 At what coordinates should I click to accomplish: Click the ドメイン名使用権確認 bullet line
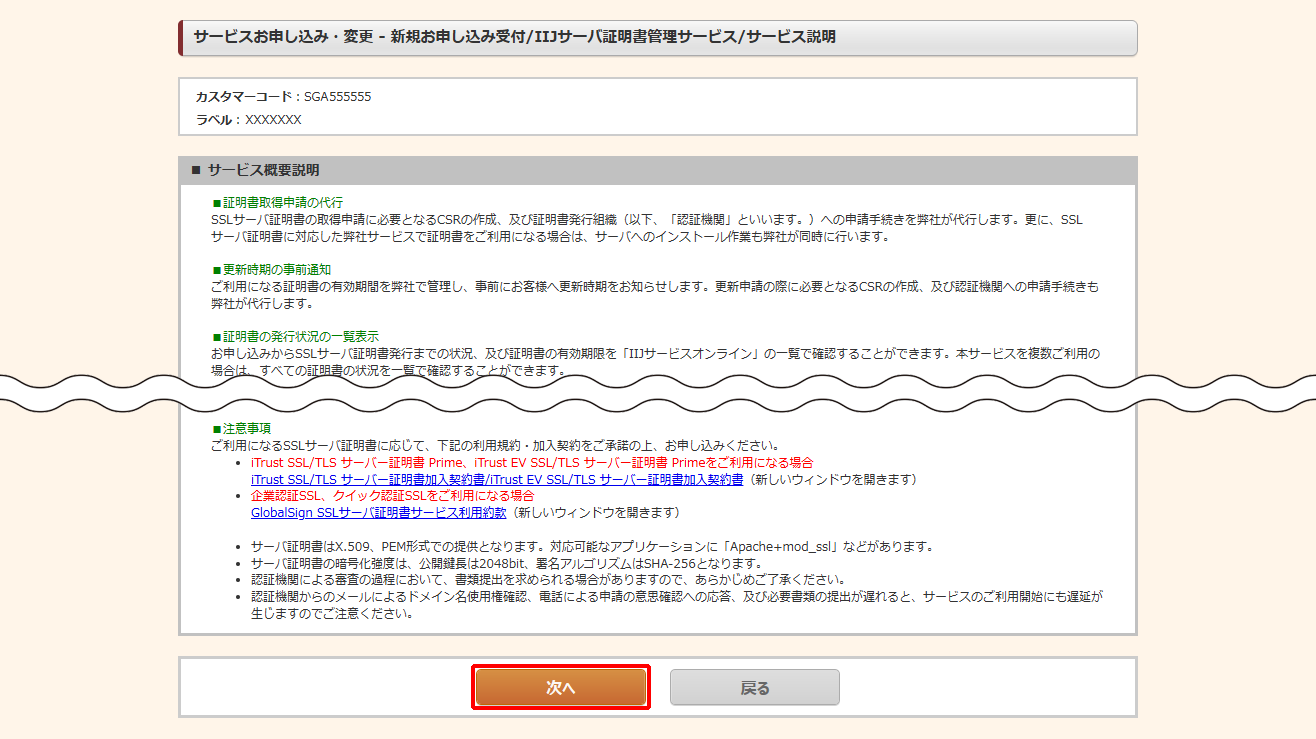[x=676, y=597]
